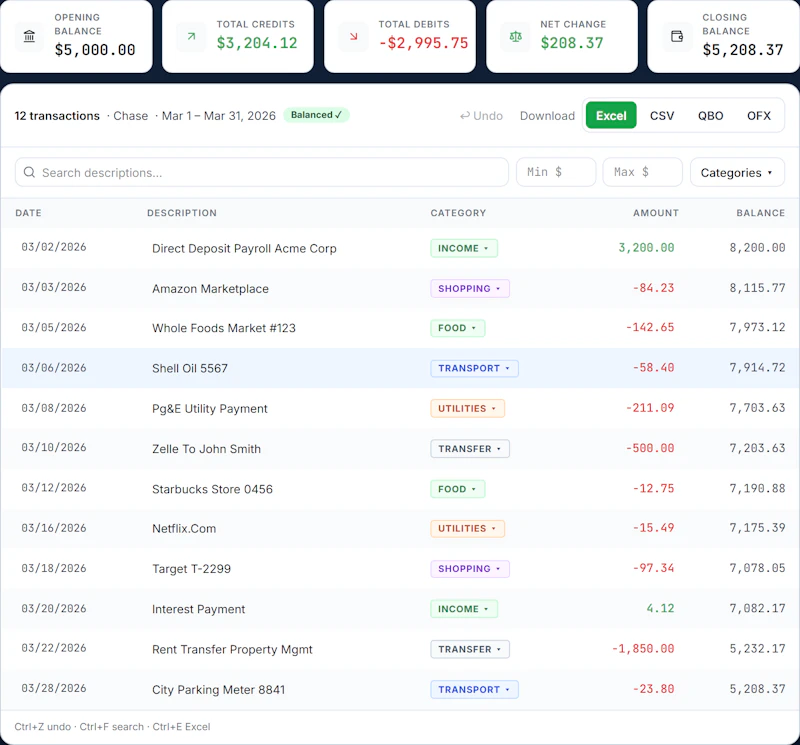
Task: Select description Whole Foods Market #123
Action: [224, 328]
